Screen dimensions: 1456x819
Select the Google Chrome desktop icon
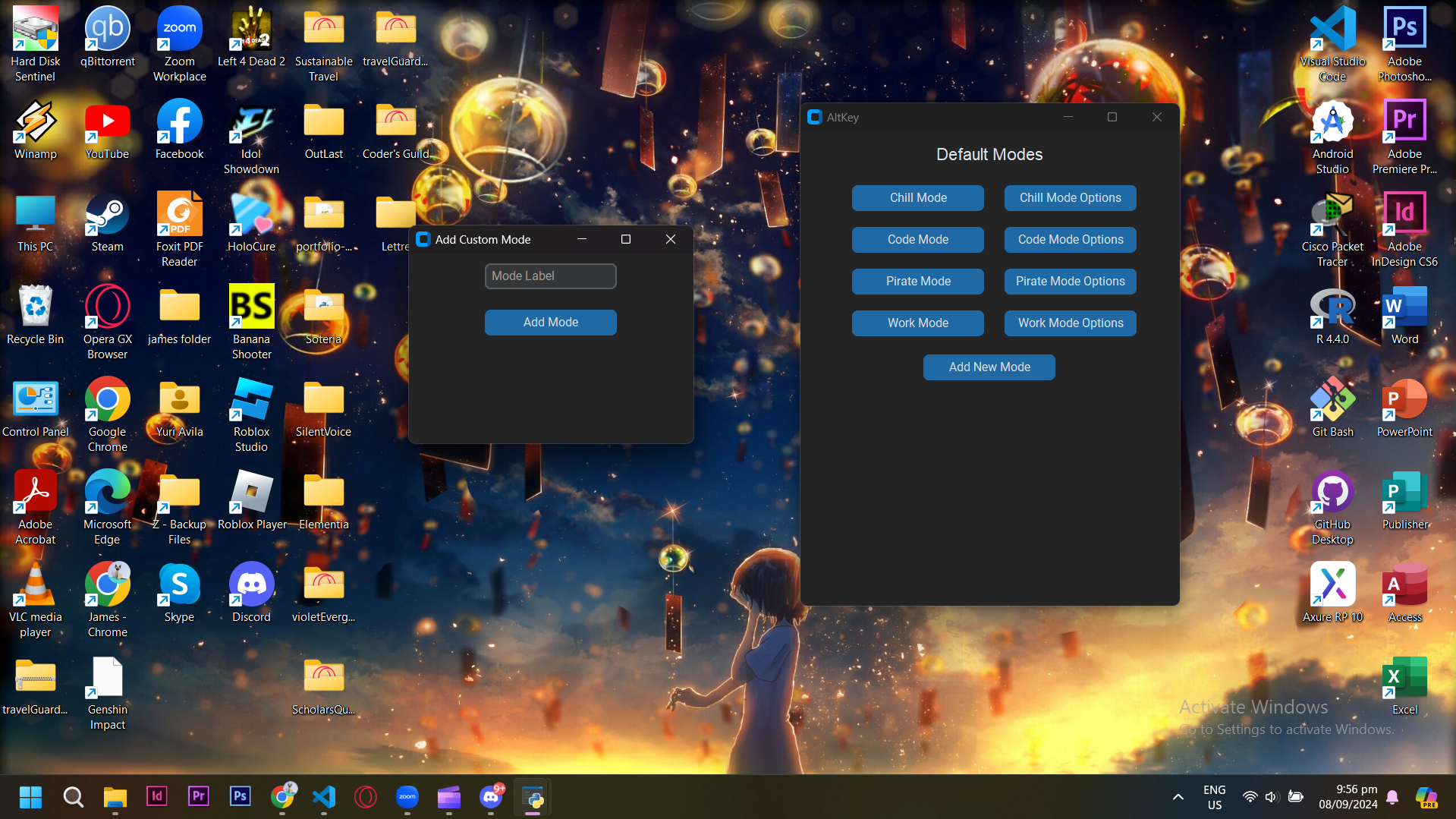108,414
